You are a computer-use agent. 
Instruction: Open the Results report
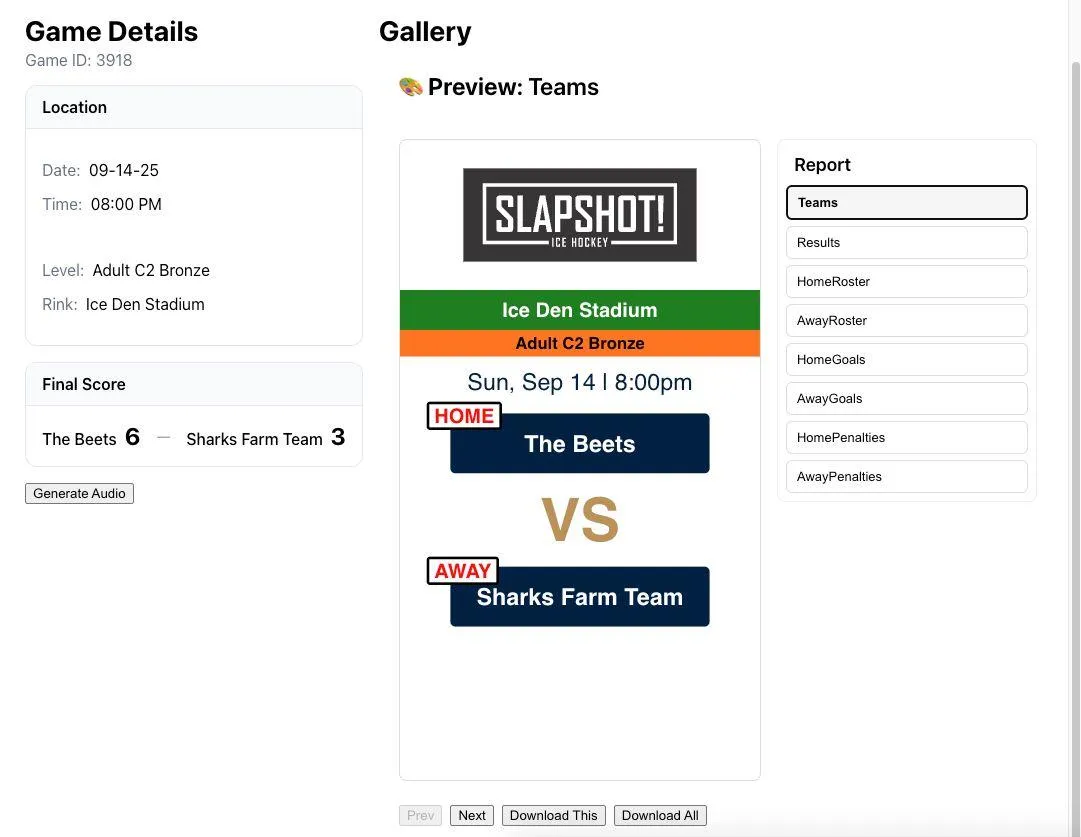click(906, 242)
